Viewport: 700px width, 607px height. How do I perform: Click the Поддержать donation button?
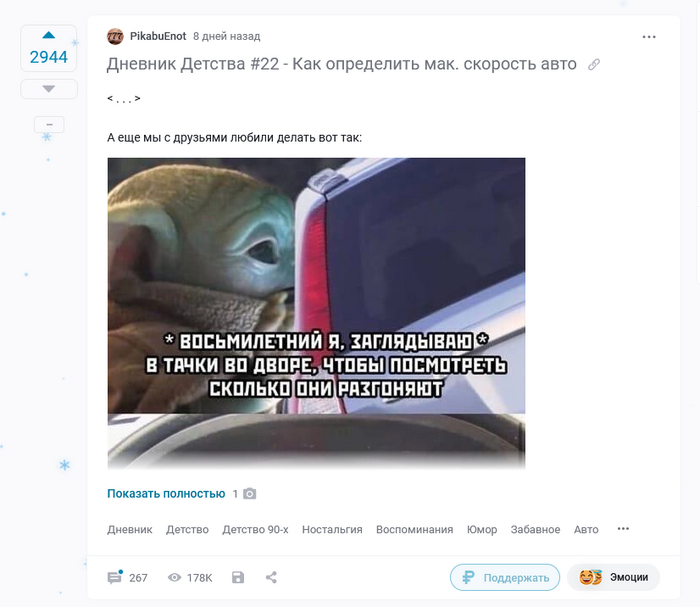point(505,578)
